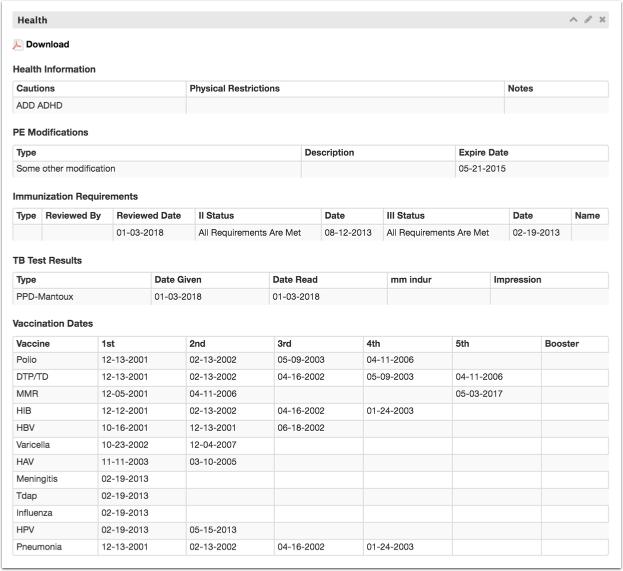Click the Pneumonia 4th dose date 01-24-2003
The image size is (623, 571).
click(x=390, y=547)
